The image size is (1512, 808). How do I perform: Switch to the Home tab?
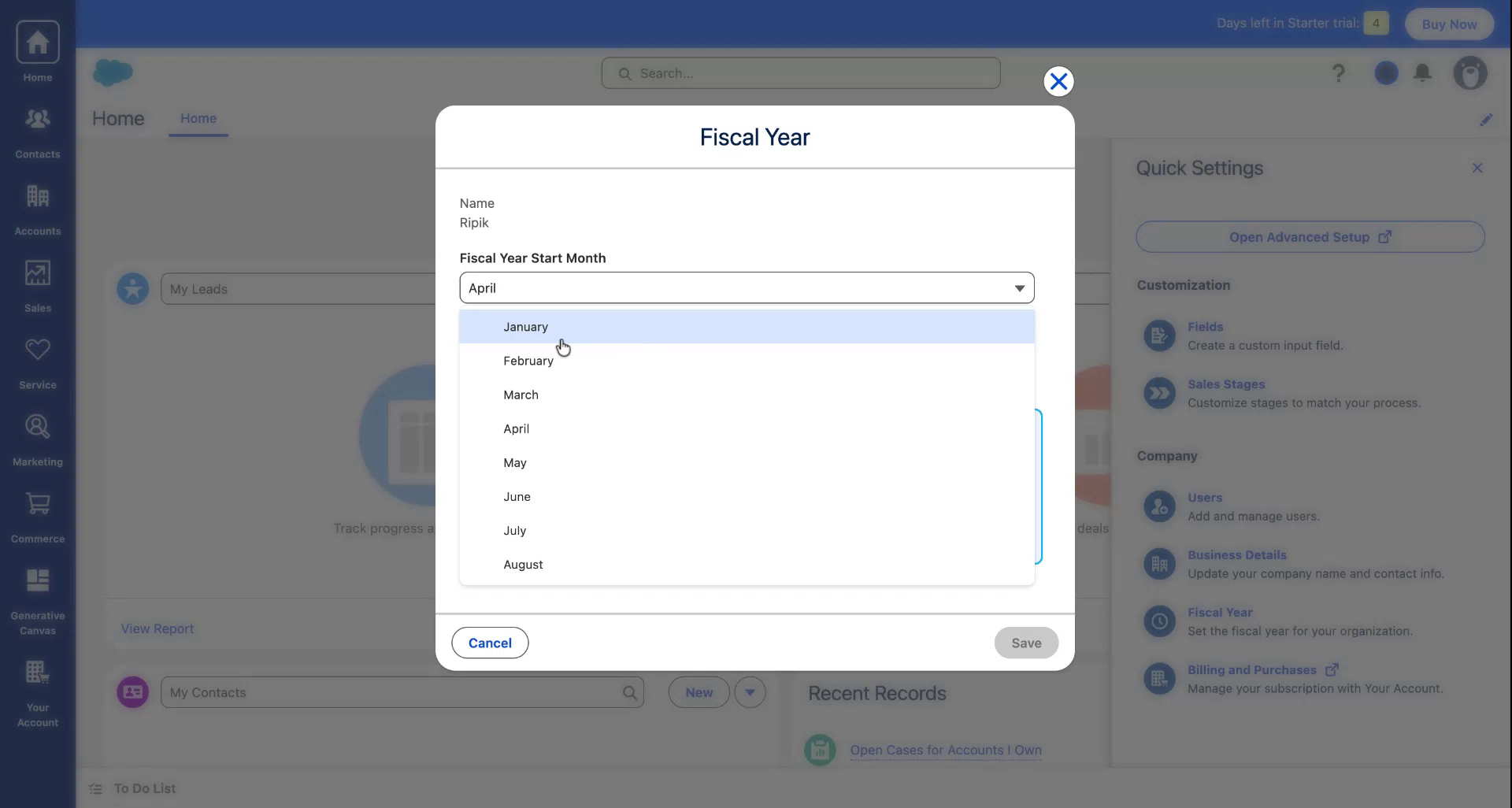198,119
